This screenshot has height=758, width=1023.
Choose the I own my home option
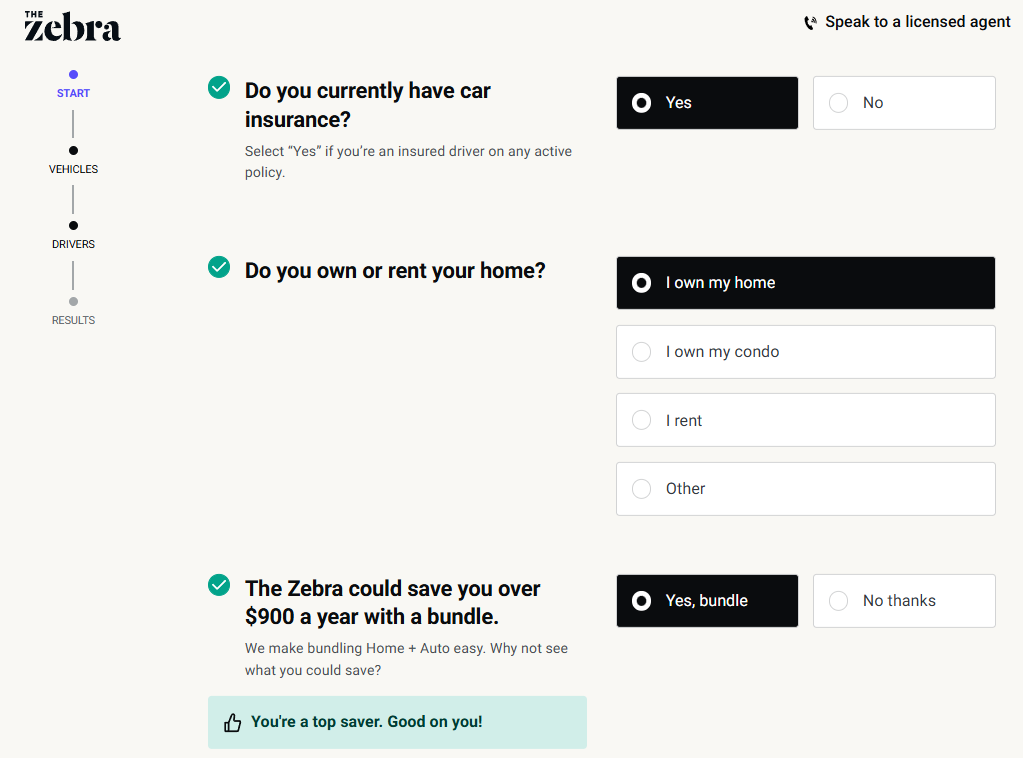[805, 283]
